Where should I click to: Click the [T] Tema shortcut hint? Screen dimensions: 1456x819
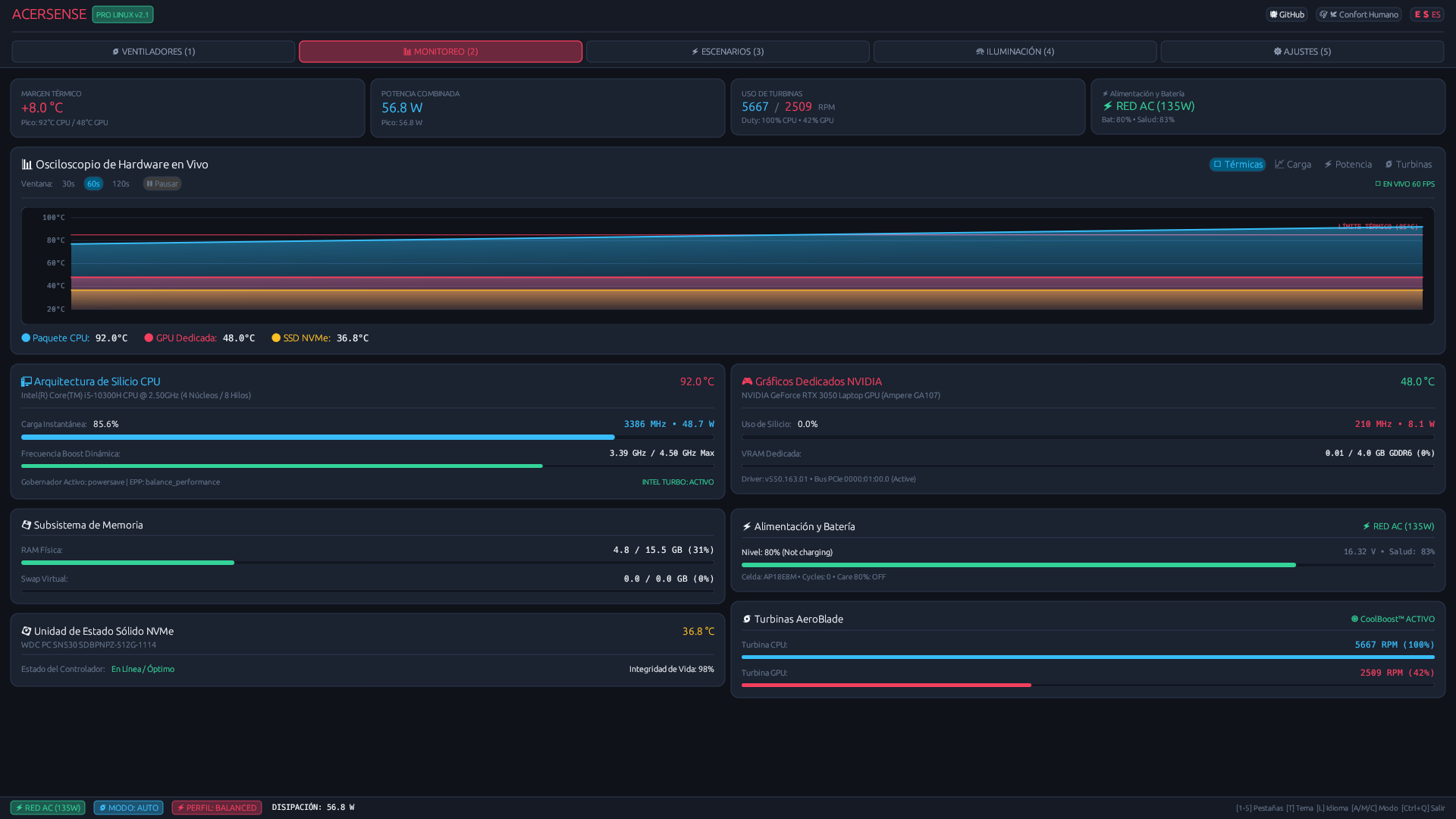[x=1300, y=808]
